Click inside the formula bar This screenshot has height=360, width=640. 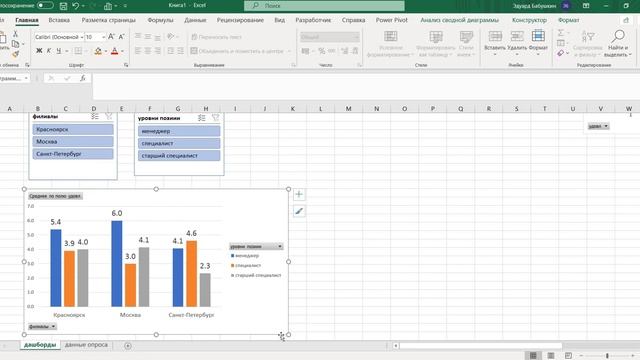(x=366, y=86)
